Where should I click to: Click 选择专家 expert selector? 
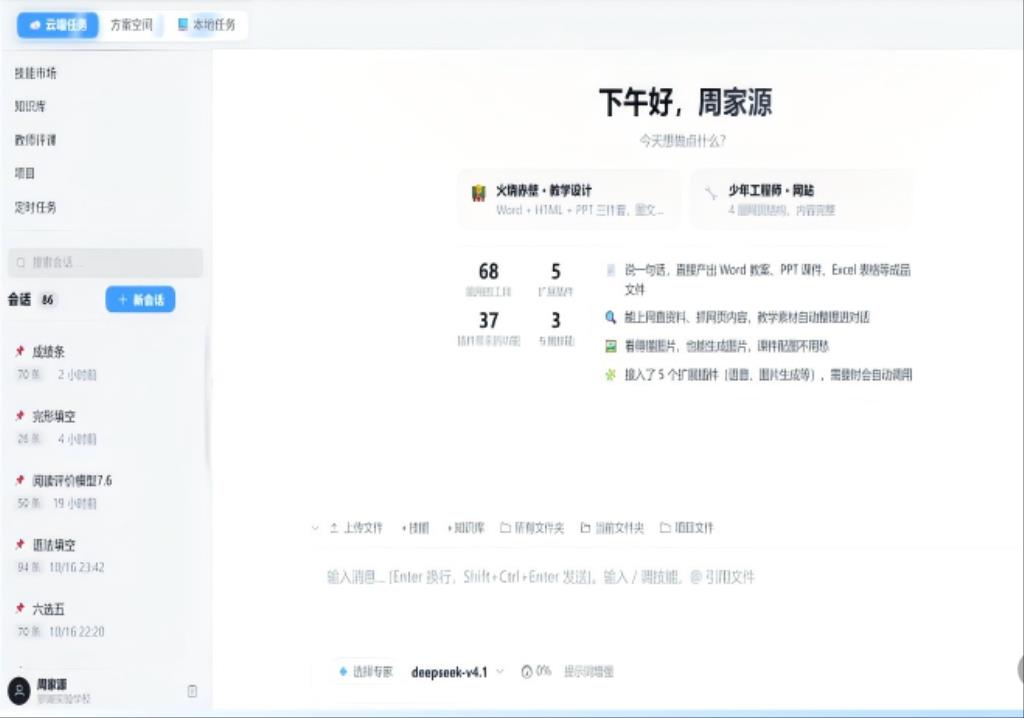[x=366, y=672]
